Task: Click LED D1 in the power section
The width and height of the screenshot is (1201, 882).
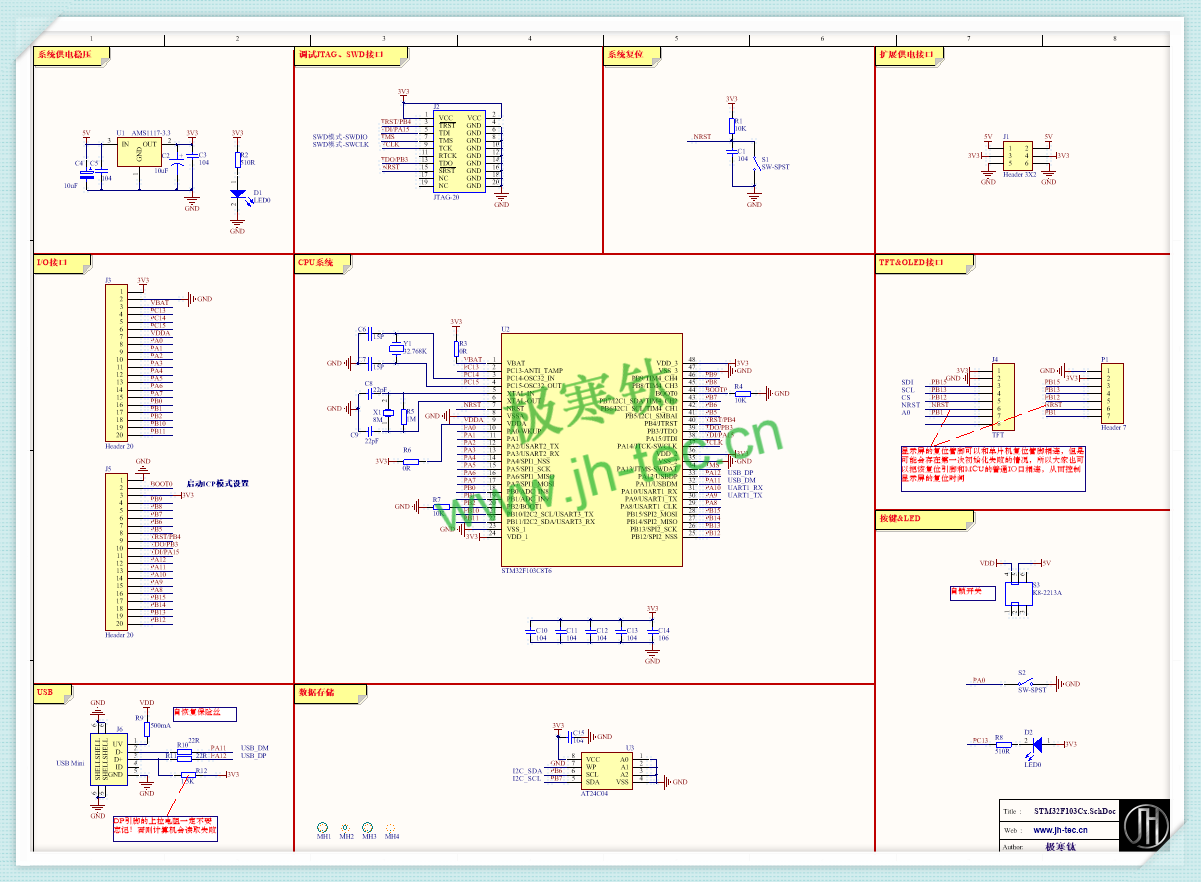Action: [237, 195]
